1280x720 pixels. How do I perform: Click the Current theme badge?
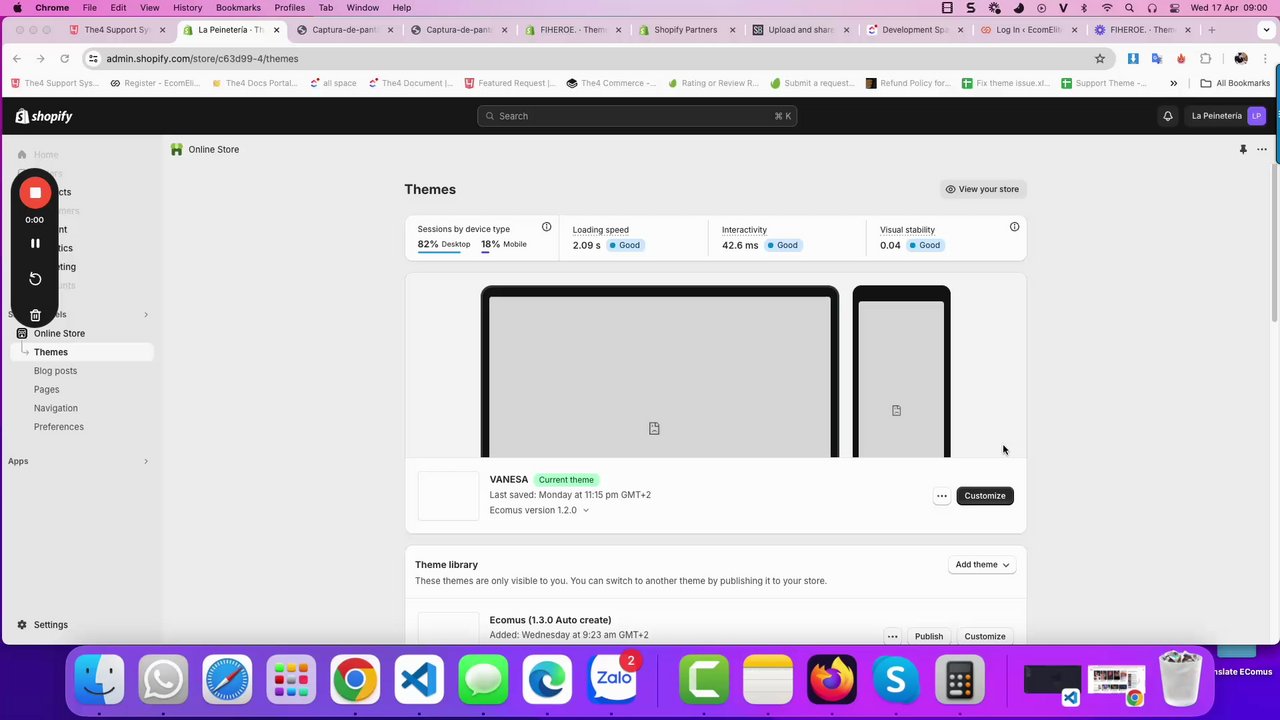[566, 480]
